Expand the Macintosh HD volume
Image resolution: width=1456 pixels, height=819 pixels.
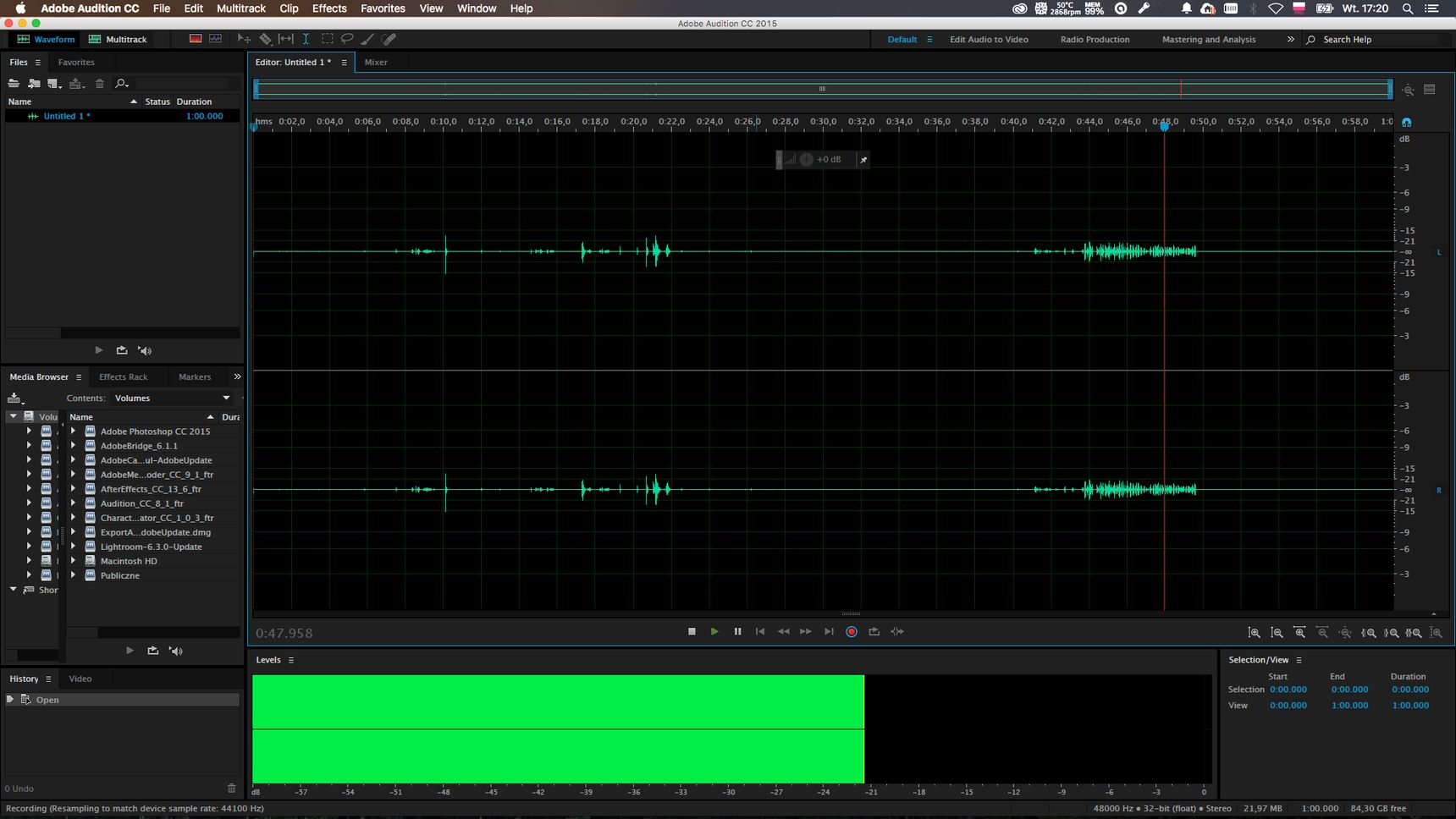coord(73,561)
